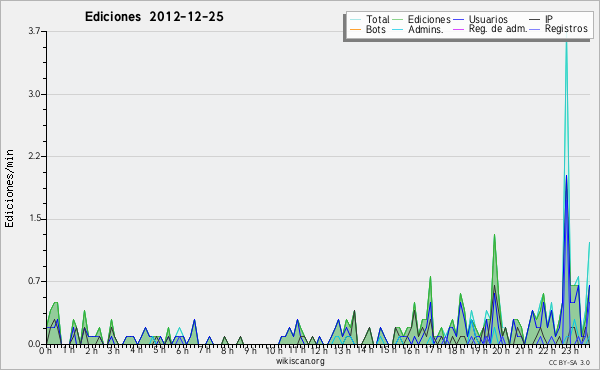Image resolution: width=600 pixels, height=370 pixels.
Task: Click the 'wikiscan.org' text below the axis
Action: point(300,361)
